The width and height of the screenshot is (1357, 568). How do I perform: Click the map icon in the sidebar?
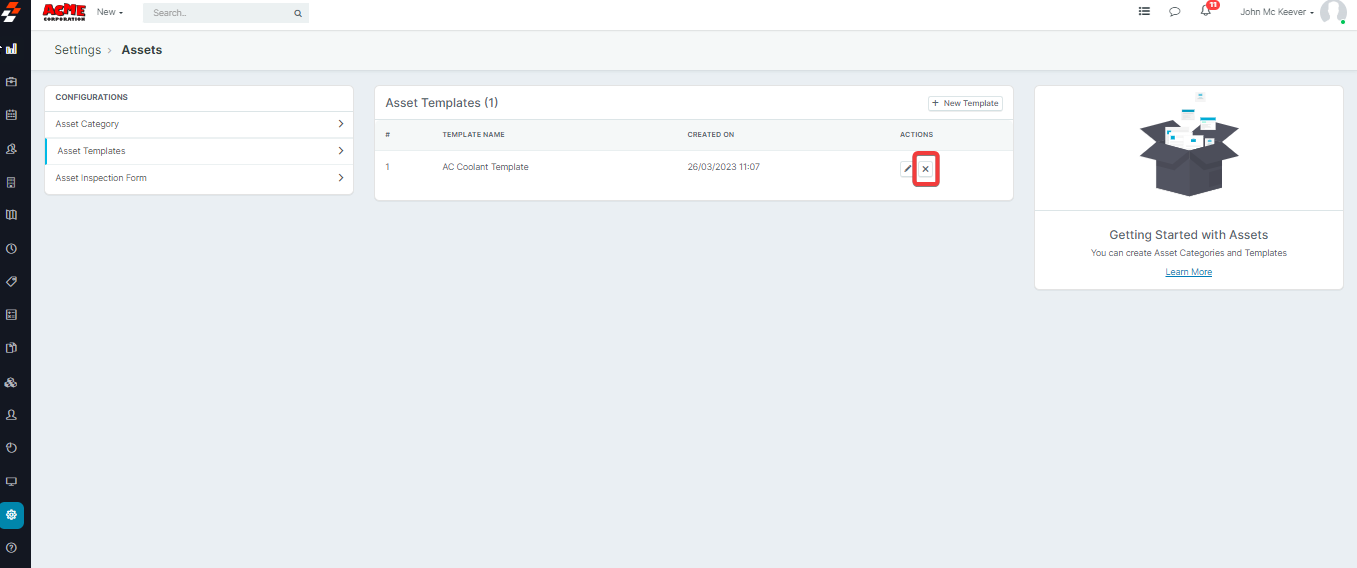tap(11, 215)
